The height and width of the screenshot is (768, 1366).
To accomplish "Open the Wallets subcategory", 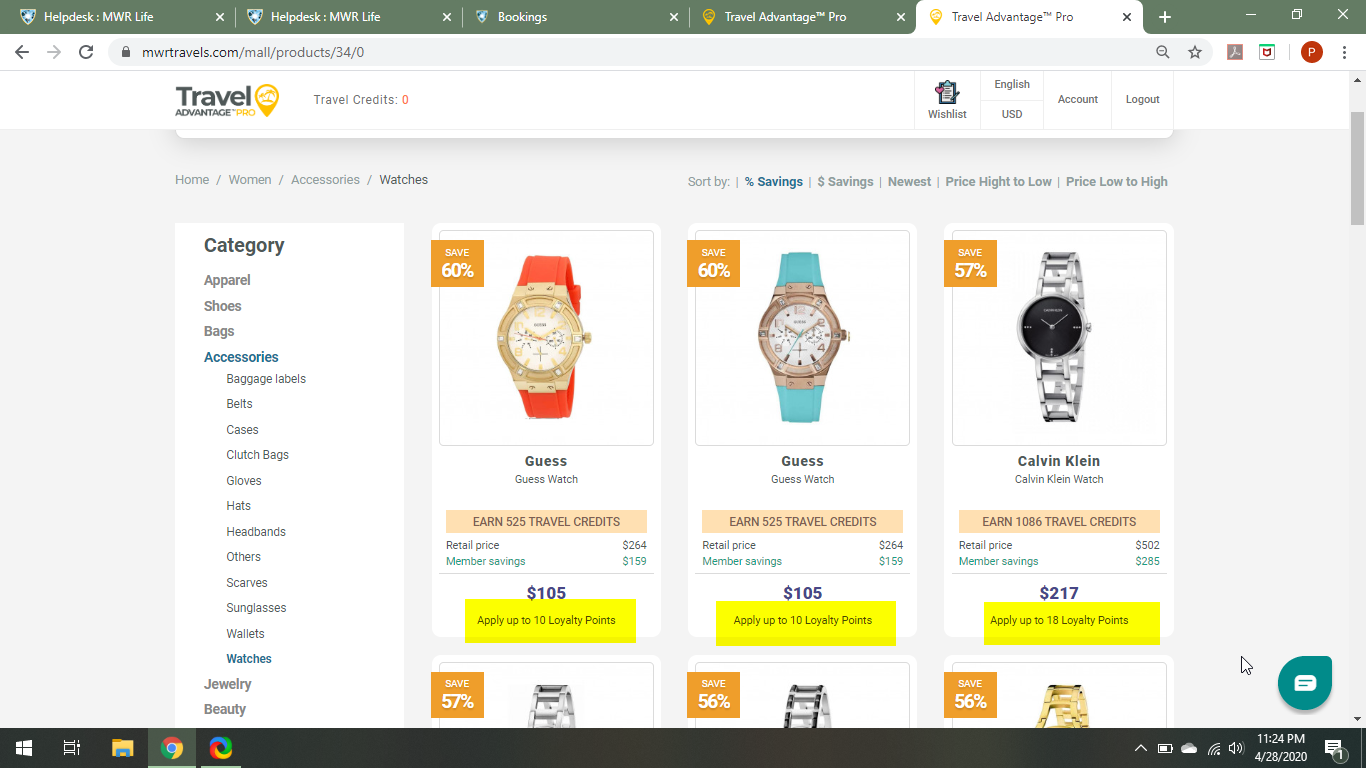I will 245,634.
